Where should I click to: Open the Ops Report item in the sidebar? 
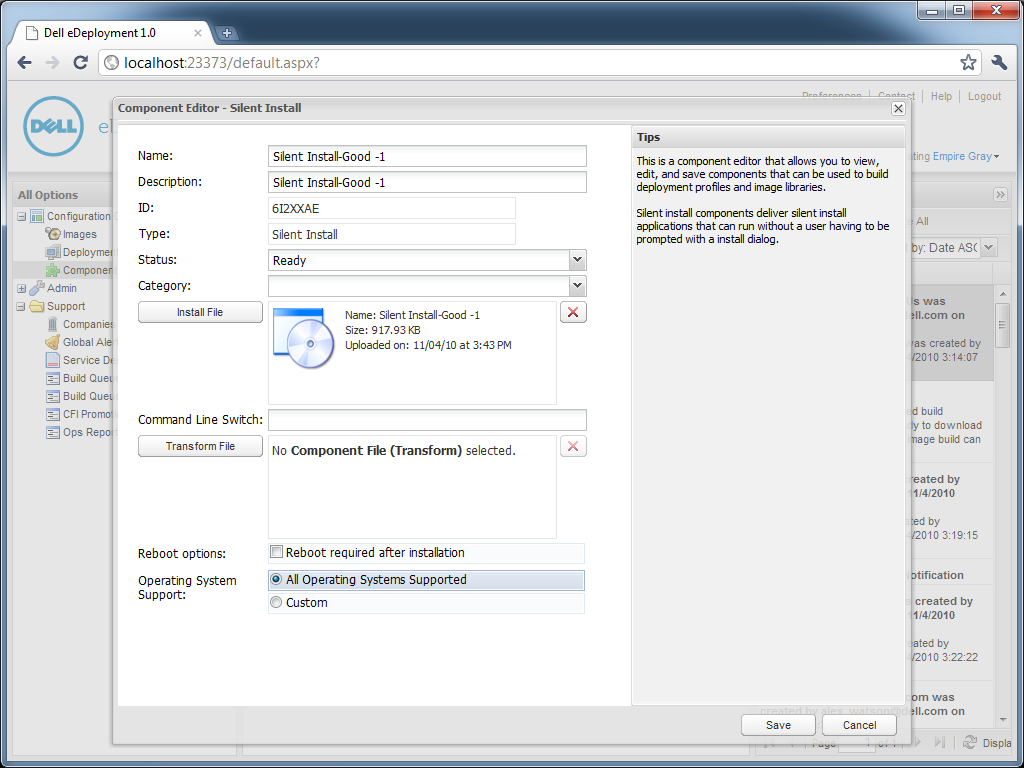click(79, 432)
